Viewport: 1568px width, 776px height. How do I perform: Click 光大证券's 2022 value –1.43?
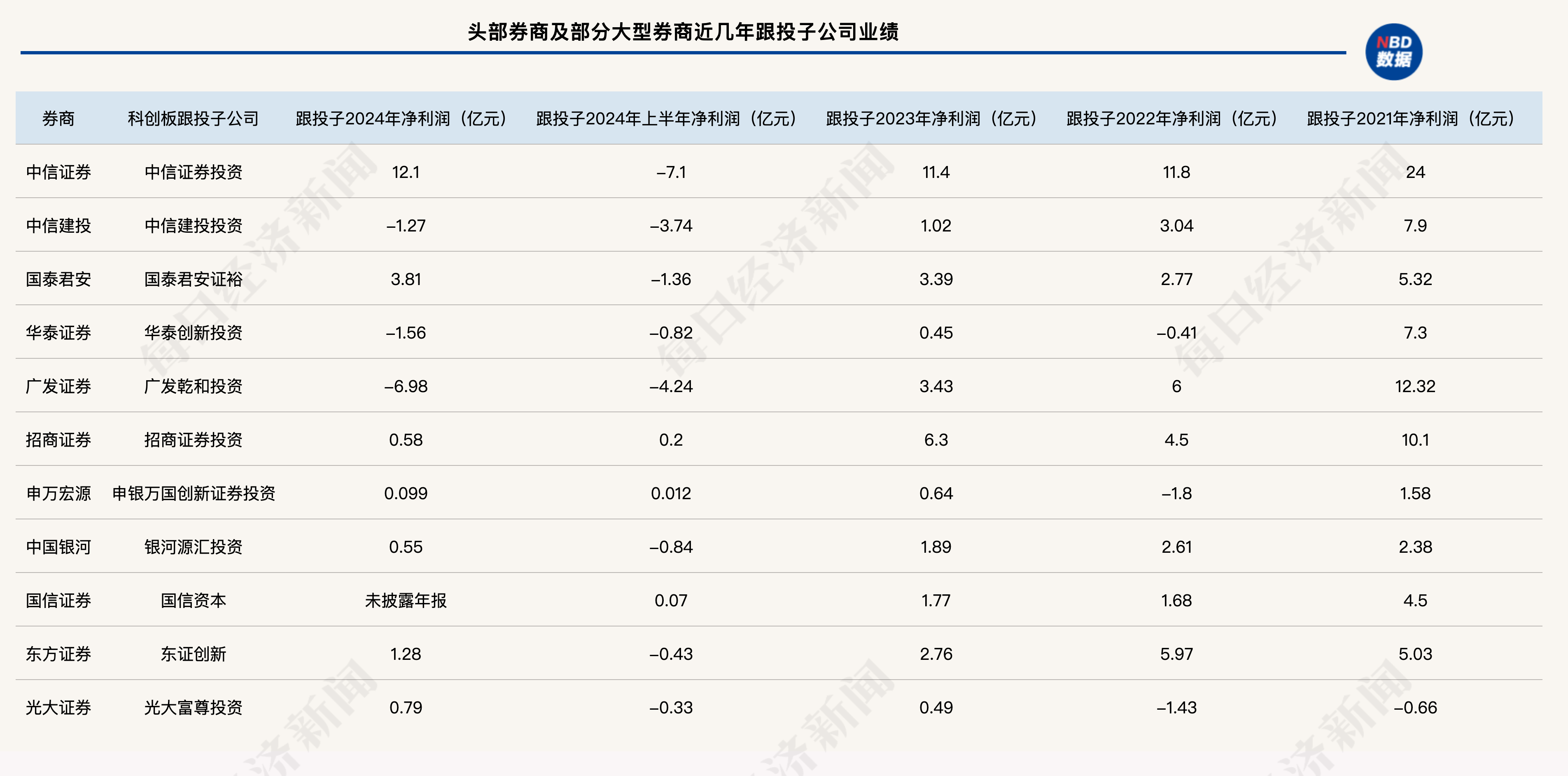point(1176,708)
